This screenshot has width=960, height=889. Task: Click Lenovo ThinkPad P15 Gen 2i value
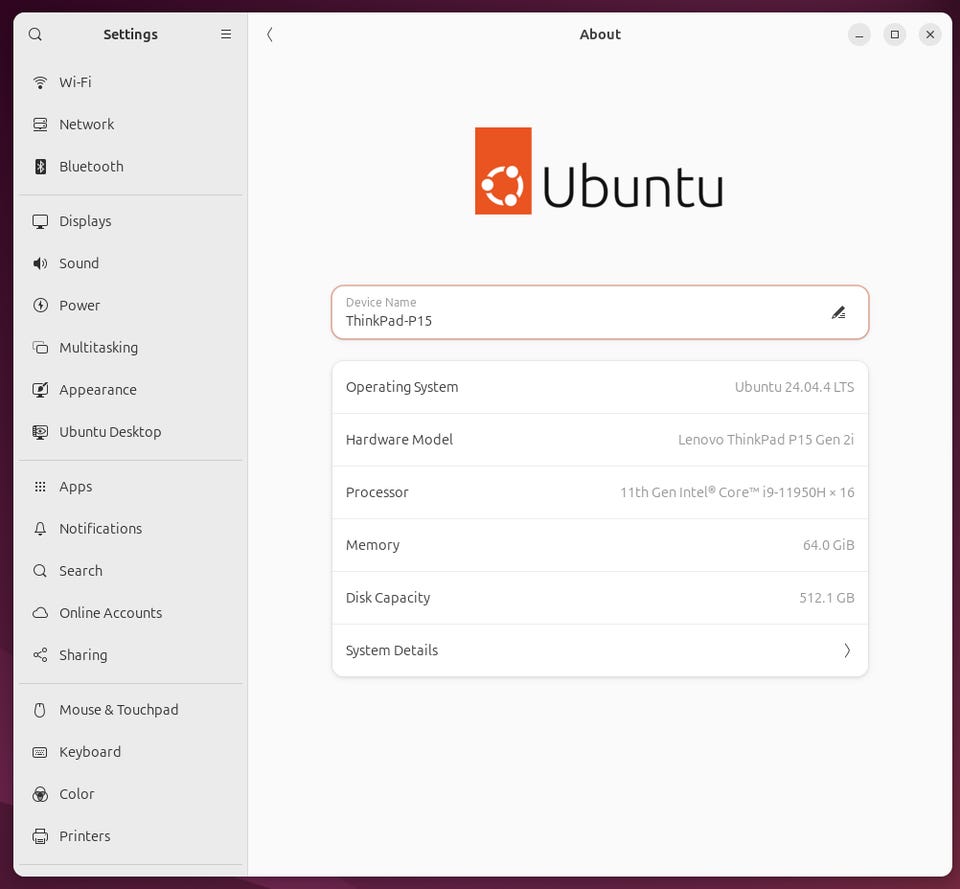[766, 440]
